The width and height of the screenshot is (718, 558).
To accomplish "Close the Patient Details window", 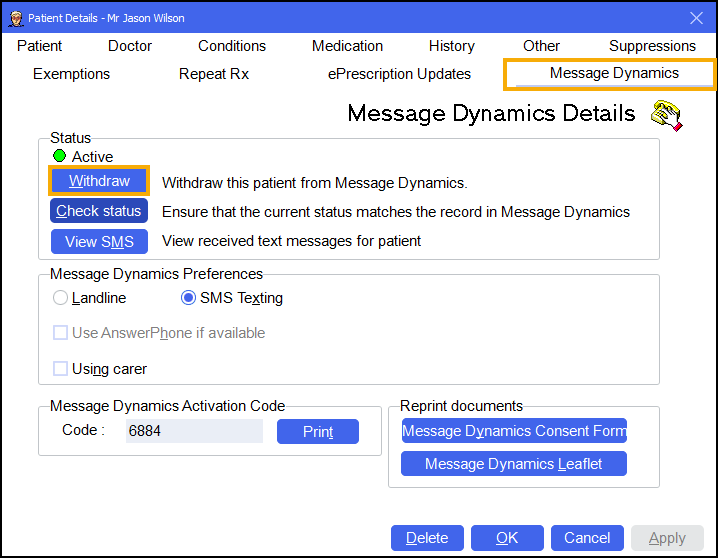I will point(696,18).
